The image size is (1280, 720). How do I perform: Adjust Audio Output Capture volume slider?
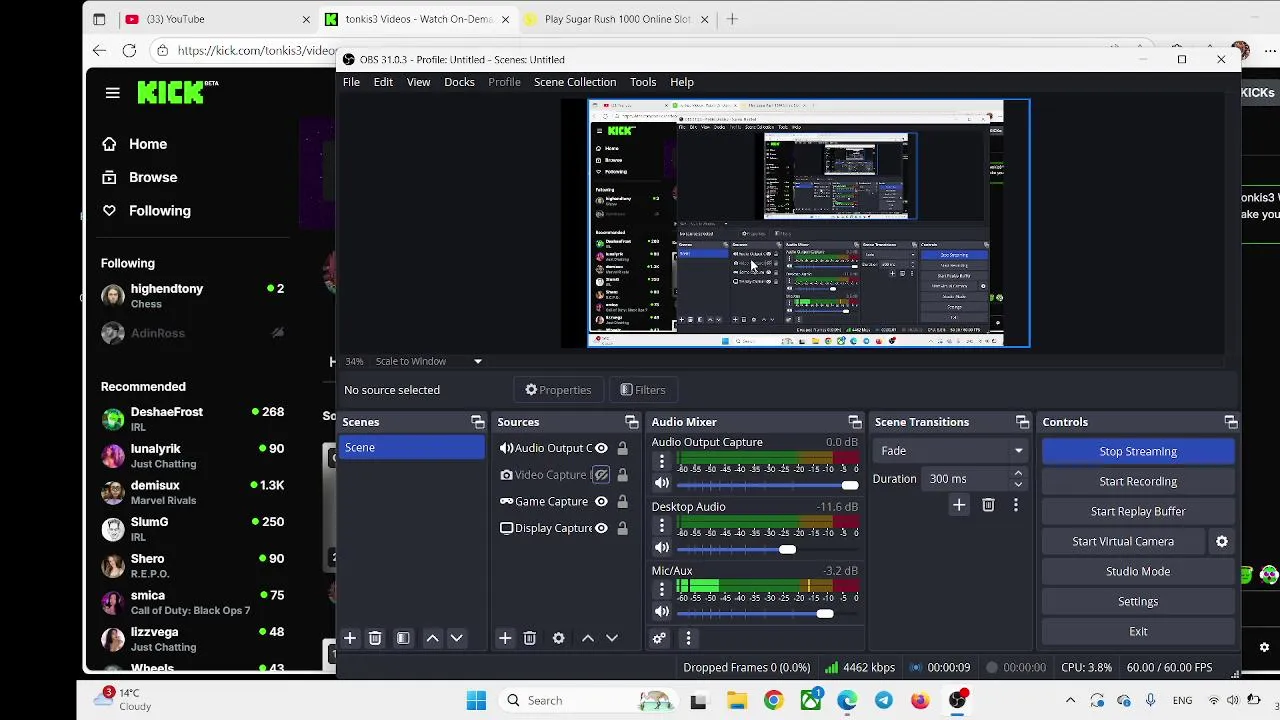[768, 485]
